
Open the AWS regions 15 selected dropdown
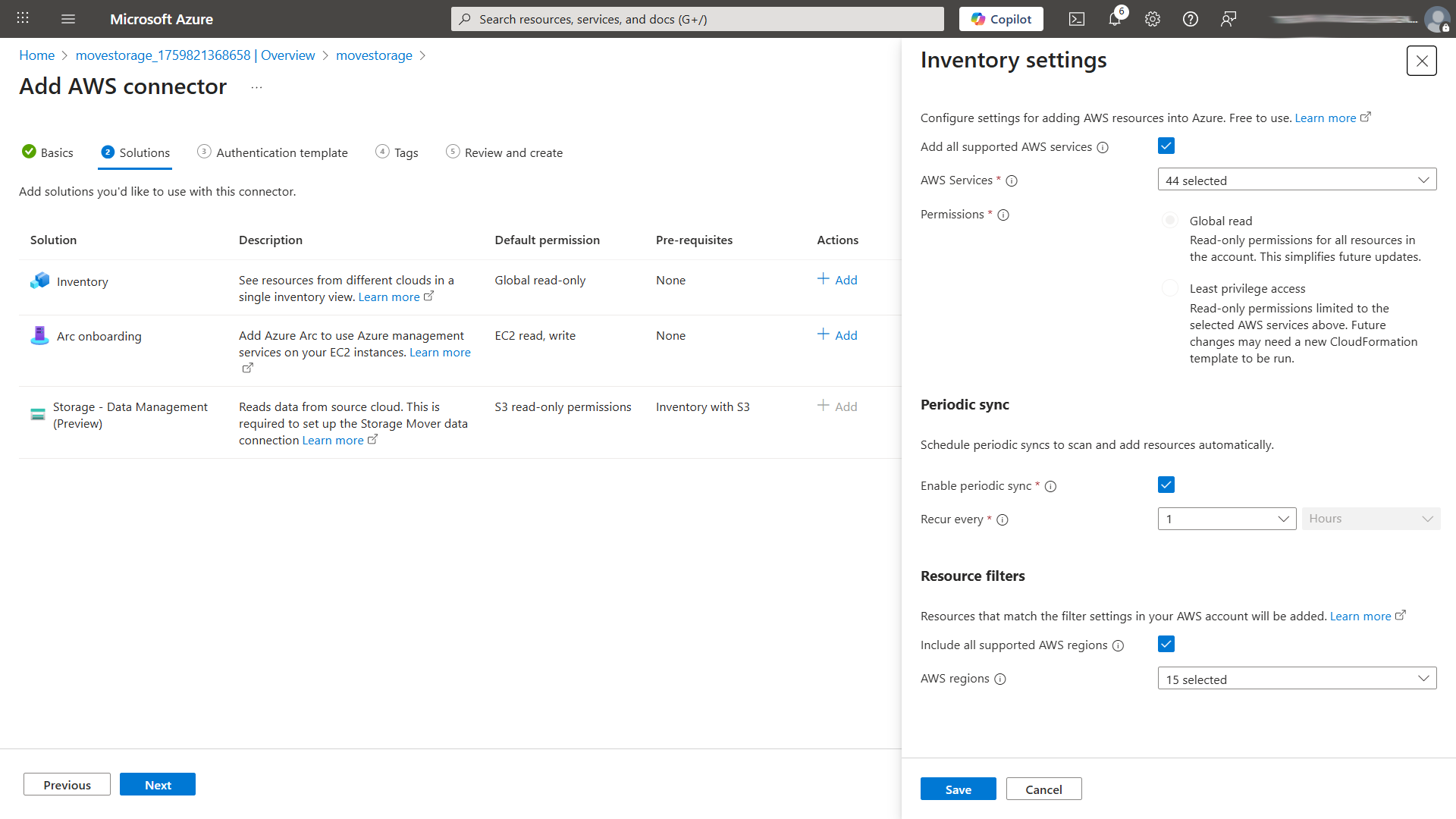pos(1297,678)
